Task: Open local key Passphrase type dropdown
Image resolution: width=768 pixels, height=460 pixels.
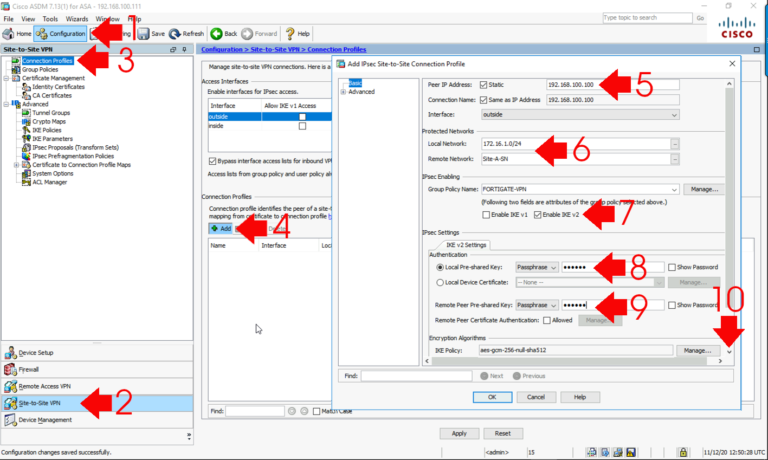Action: pyautogui.click(x=537, y=267)
